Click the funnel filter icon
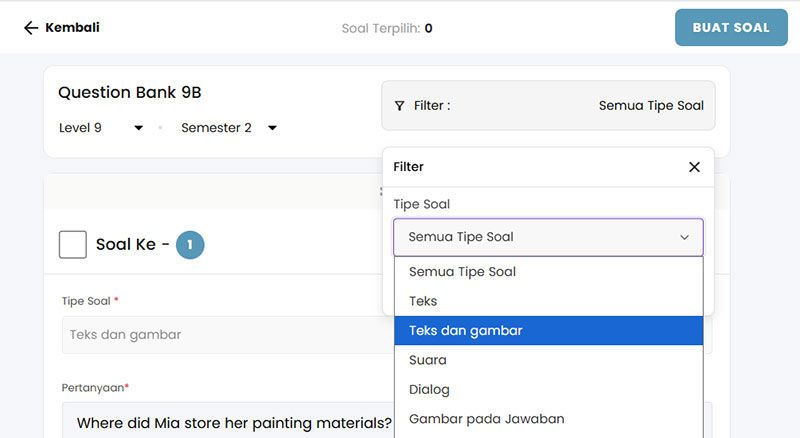The height and width of the screenshot is (438, 800). [x=400, y=106]
